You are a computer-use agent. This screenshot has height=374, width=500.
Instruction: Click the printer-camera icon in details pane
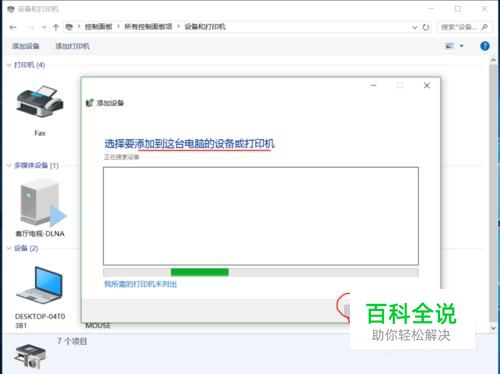click(x=30, y=356)
